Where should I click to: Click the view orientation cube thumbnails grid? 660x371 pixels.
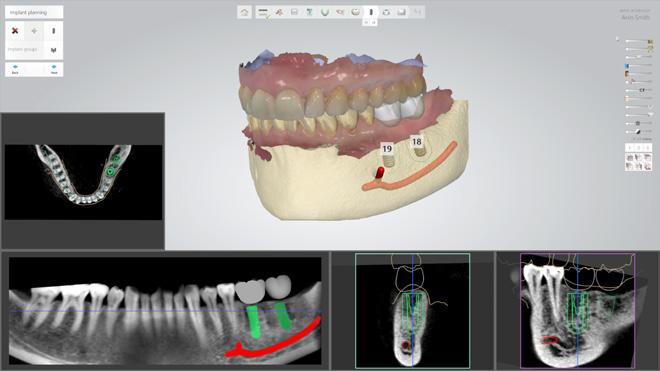[x=639, y=162]
